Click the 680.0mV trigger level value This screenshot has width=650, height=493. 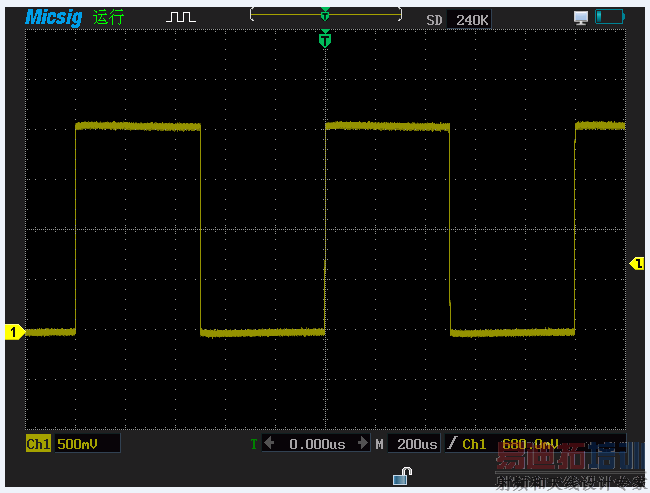[x=530, y=444]
